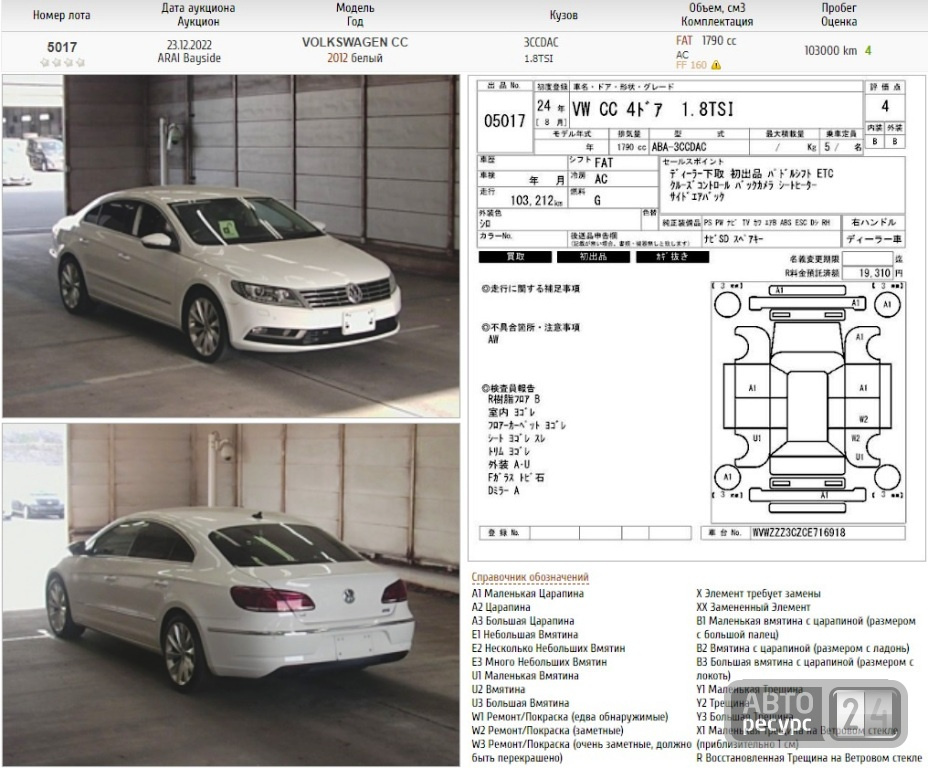This screenshot has height=768, width=928.
Task: Open the rear photo of the white Volkswagen
Action: 231,595
